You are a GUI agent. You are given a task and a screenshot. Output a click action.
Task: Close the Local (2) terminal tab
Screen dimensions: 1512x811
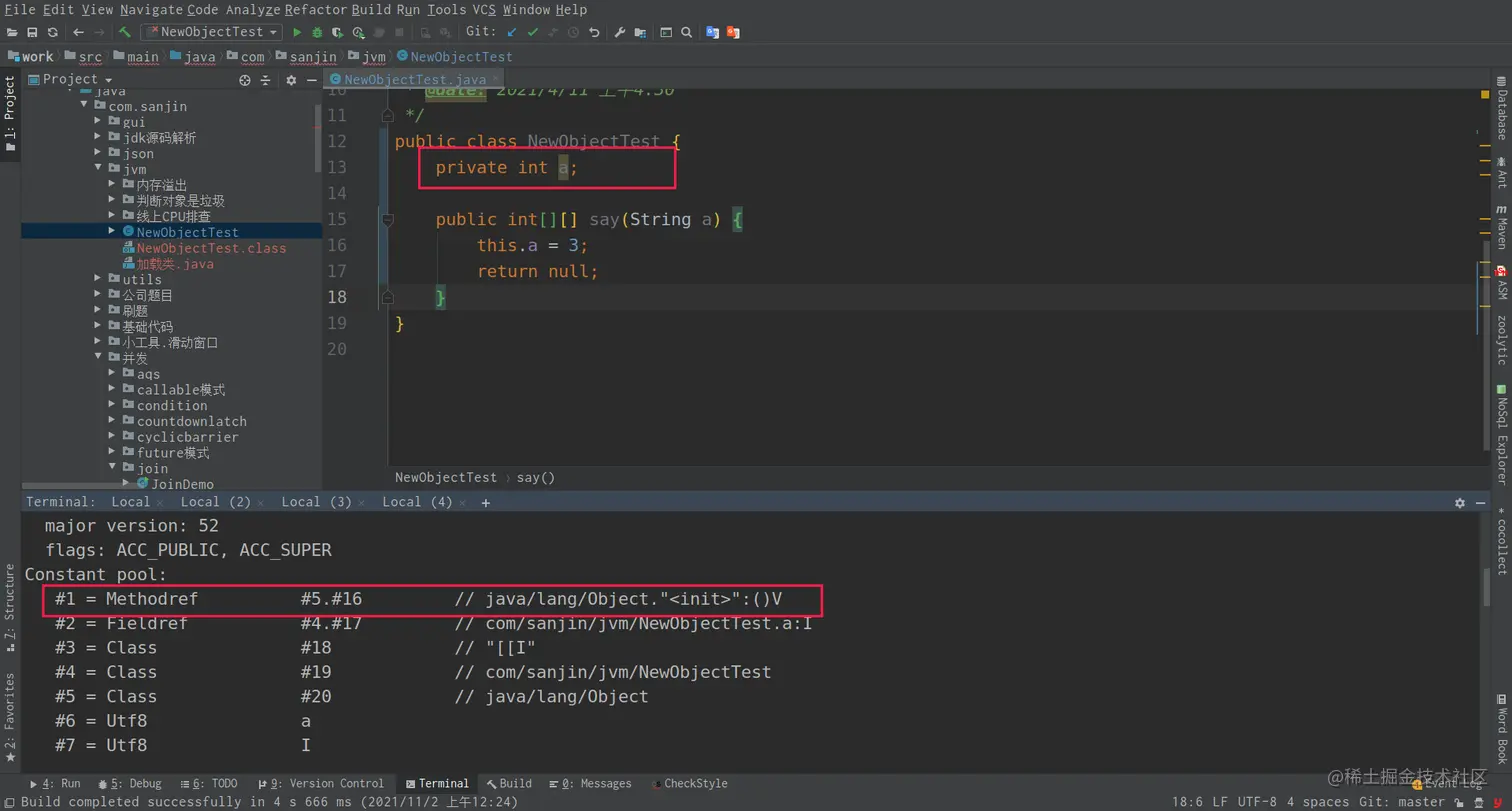coord(260,502)
